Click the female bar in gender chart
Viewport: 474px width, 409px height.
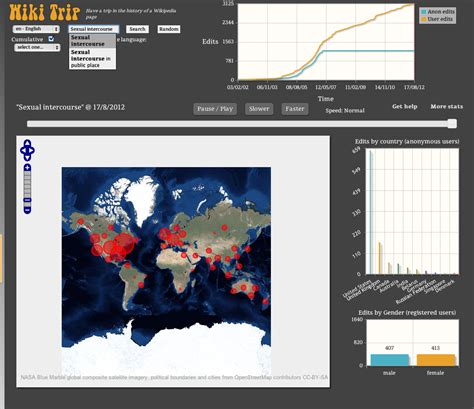pos(436,360)
